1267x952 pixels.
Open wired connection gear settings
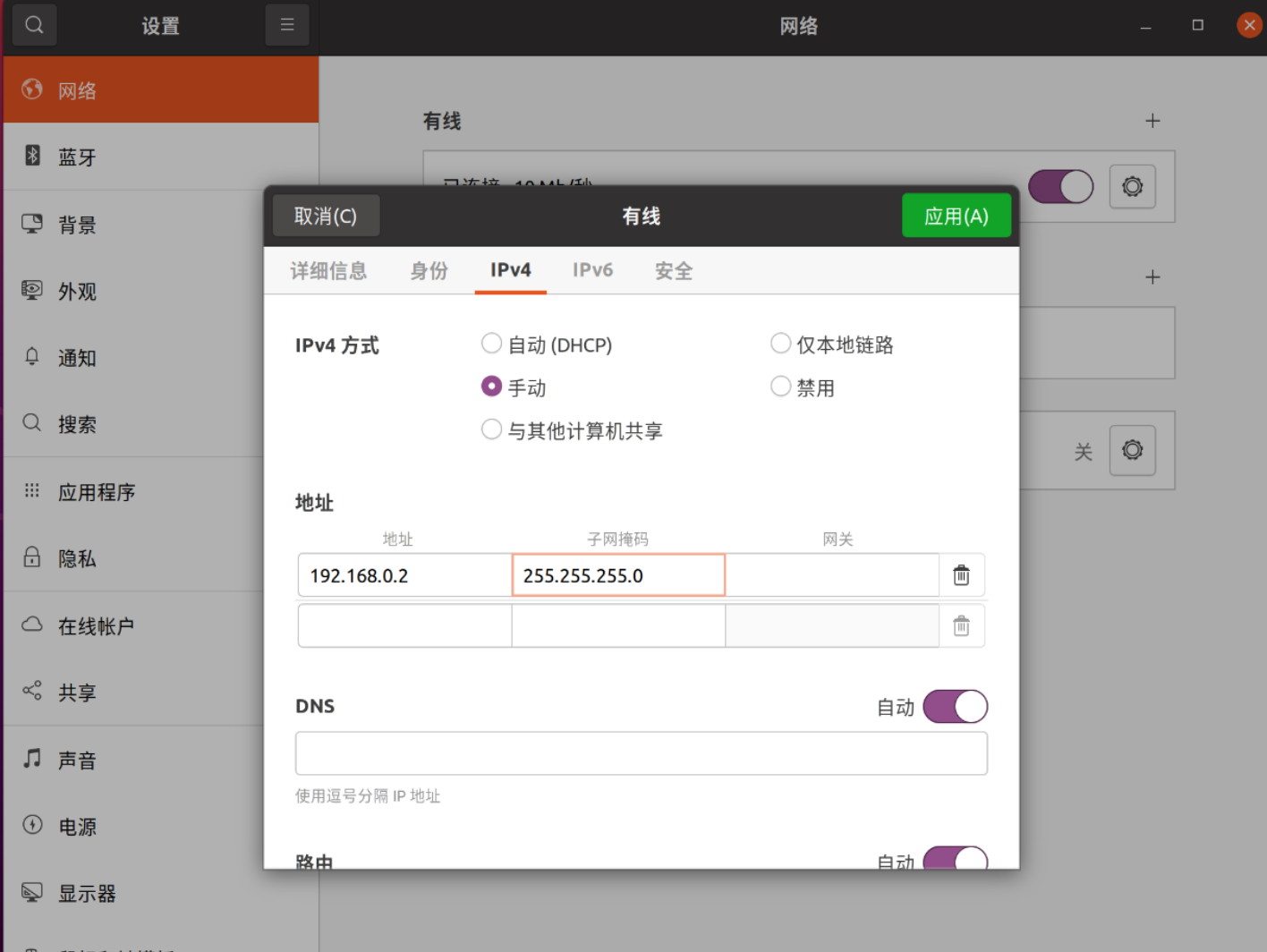[1132, 187]
